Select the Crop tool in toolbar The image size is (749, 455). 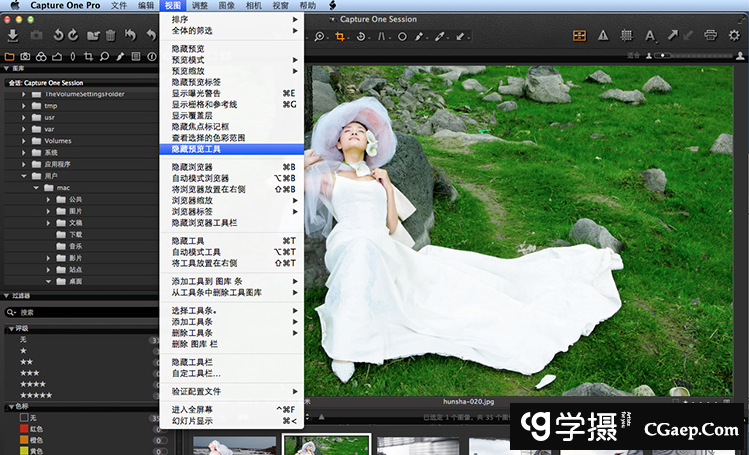[341, 37]
